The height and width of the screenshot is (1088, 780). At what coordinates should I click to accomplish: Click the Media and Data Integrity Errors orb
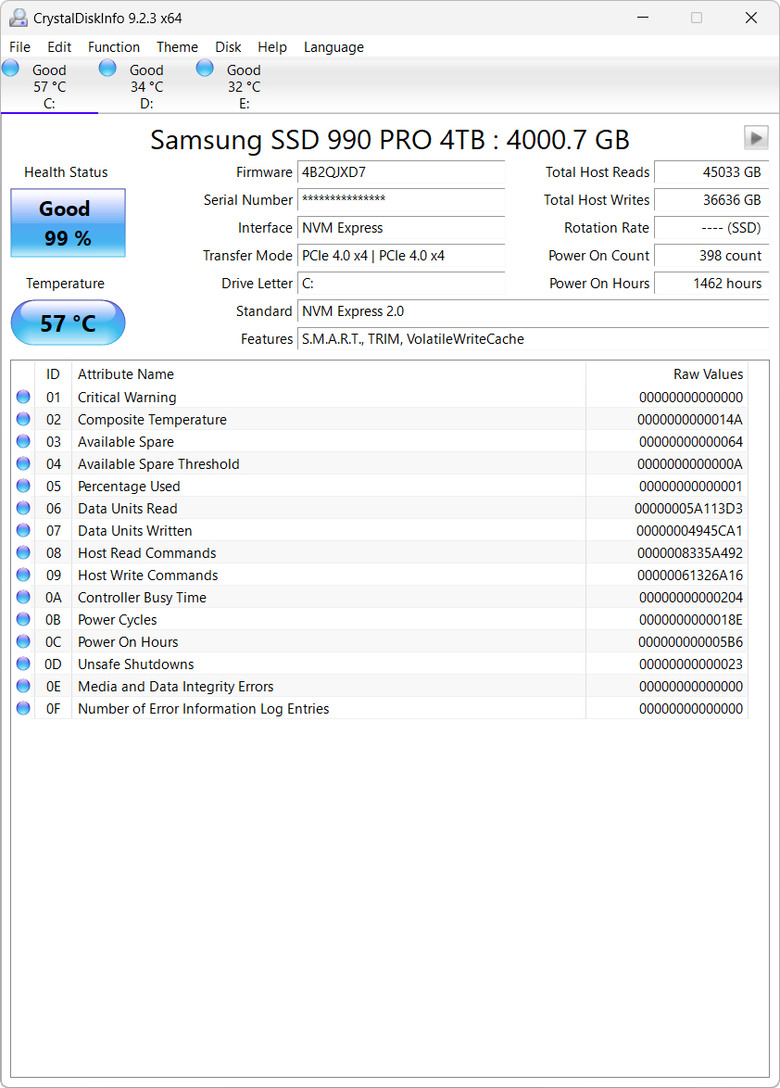pyautogui.click(x=24, y=686)
